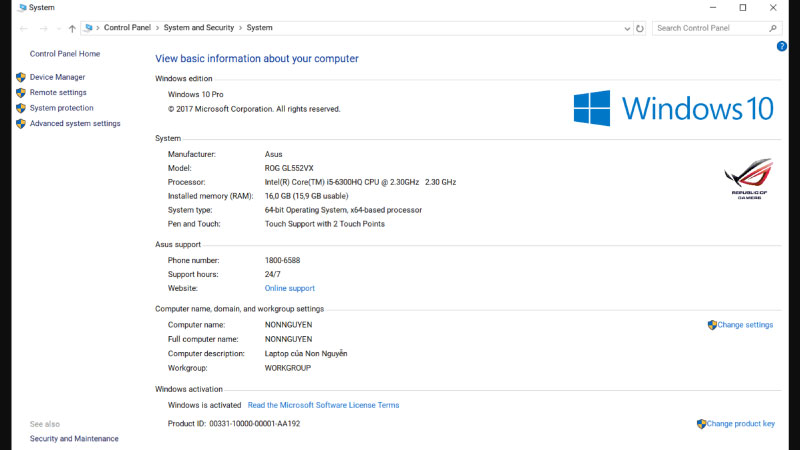Click the Online support website link

pos(289,288)
